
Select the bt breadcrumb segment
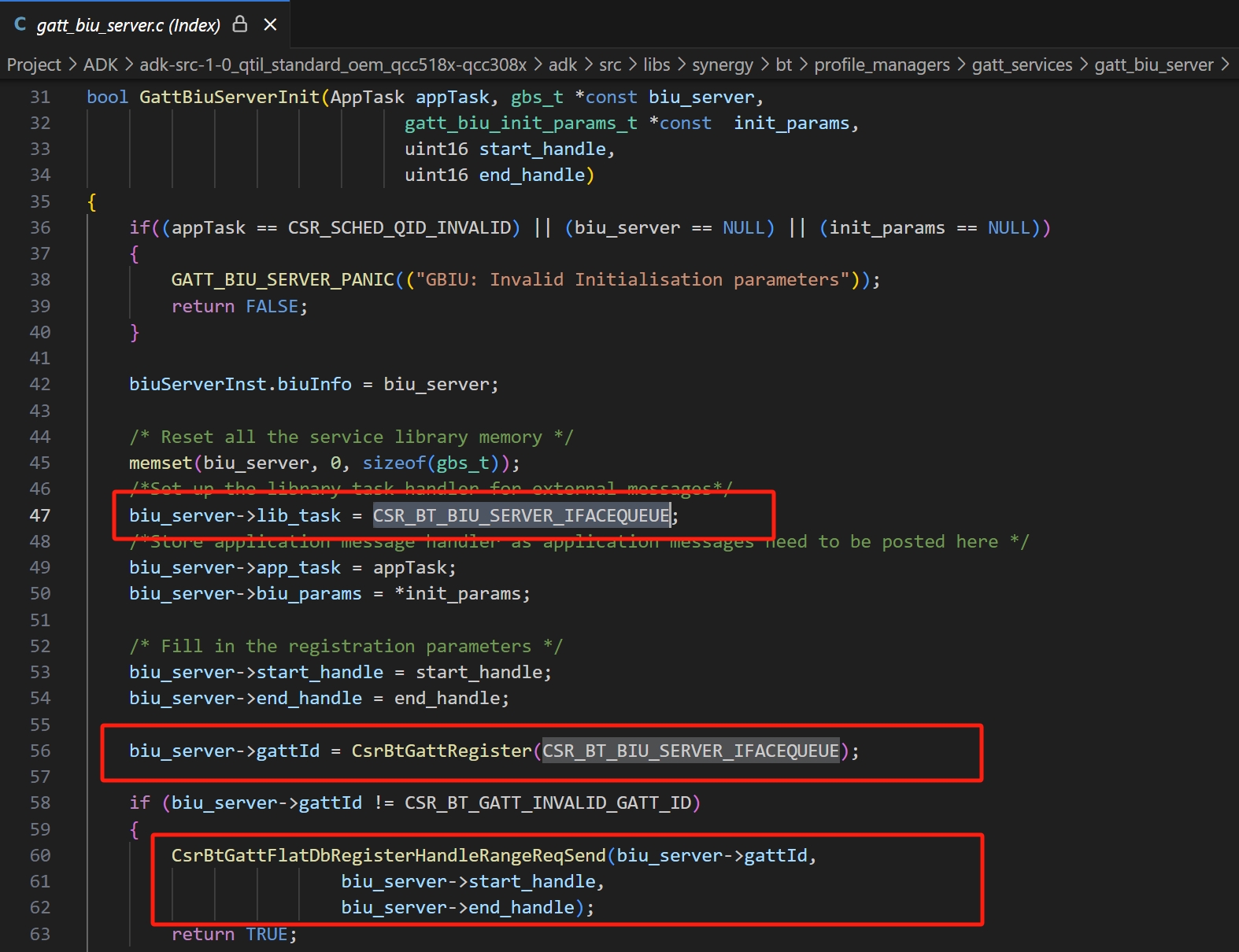pos(783,65)
